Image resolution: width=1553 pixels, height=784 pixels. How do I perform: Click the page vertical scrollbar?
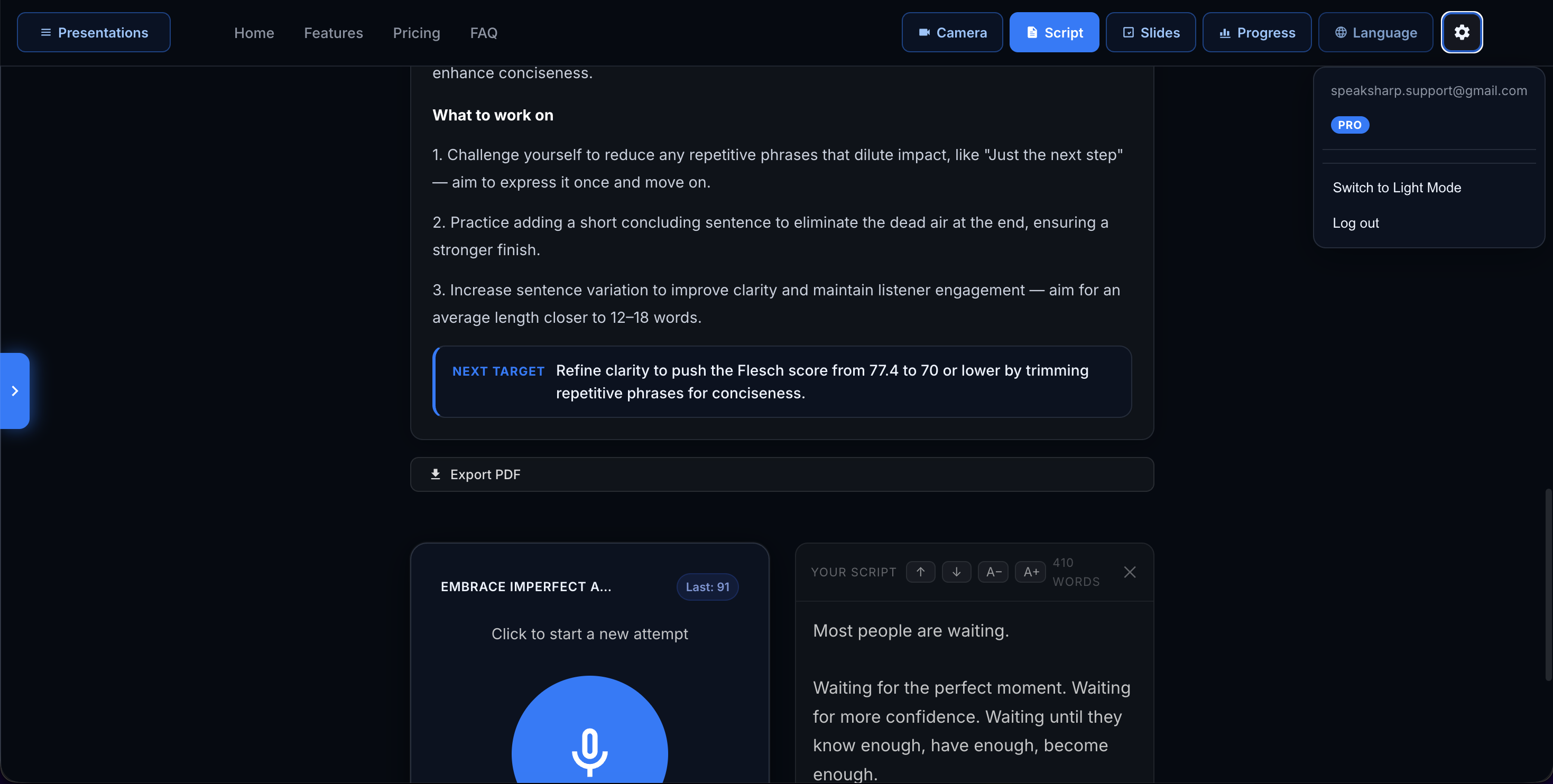click(1548, 584)
